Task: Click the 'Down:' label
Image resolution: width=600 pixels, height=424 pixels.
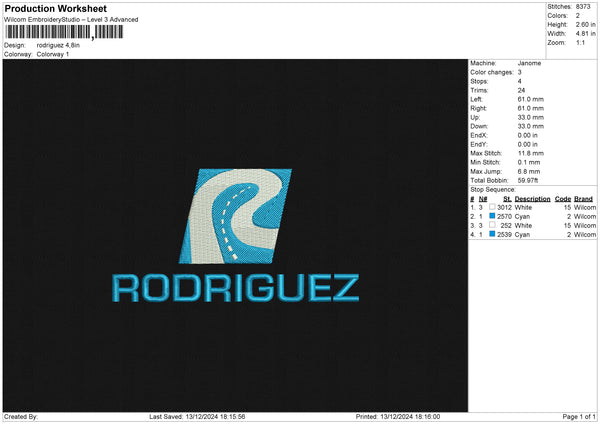Action: pos(479,126)
